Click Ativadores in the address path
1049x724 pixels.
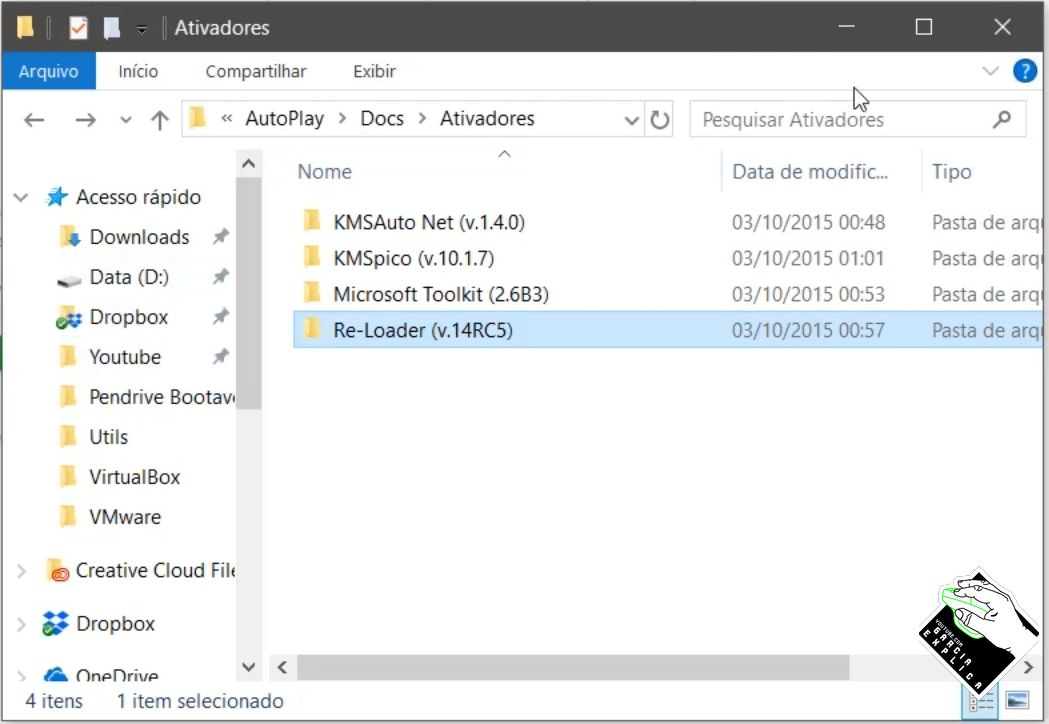pos(487,118)
